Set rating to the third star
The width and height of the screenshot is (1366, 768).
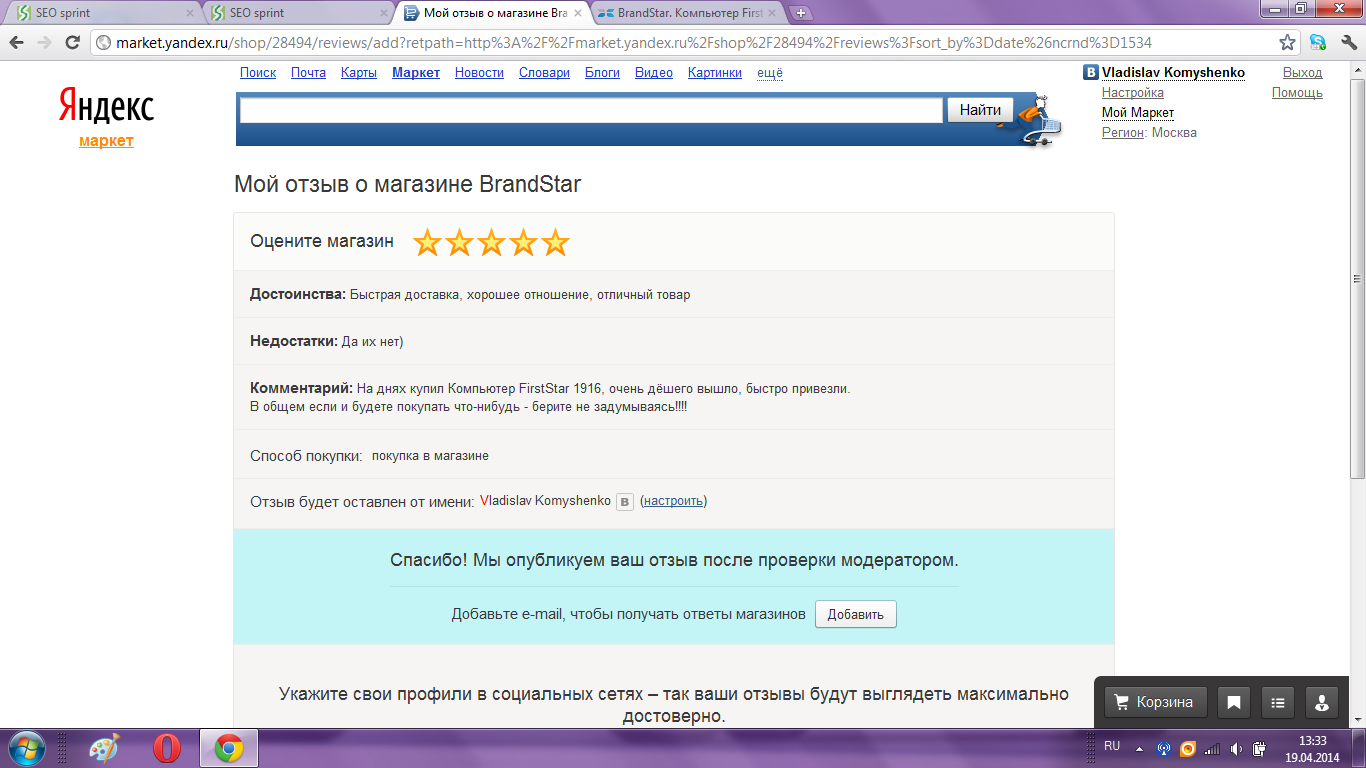coord(491,242)
